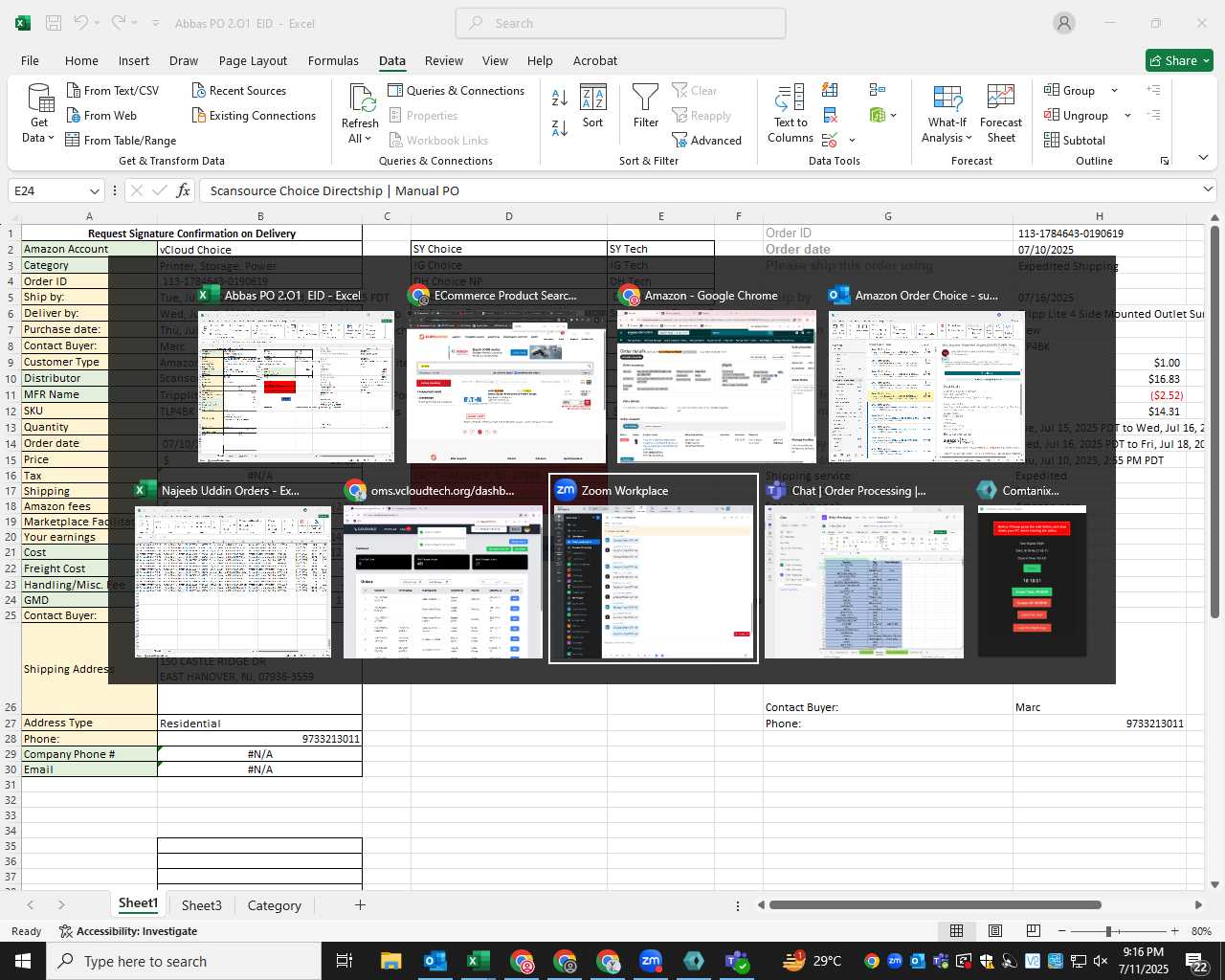Screen dimensions: 1225x980
Task: Switch to Amazon Order Choice Outlook thumbnail
Action: coord(926,373)
